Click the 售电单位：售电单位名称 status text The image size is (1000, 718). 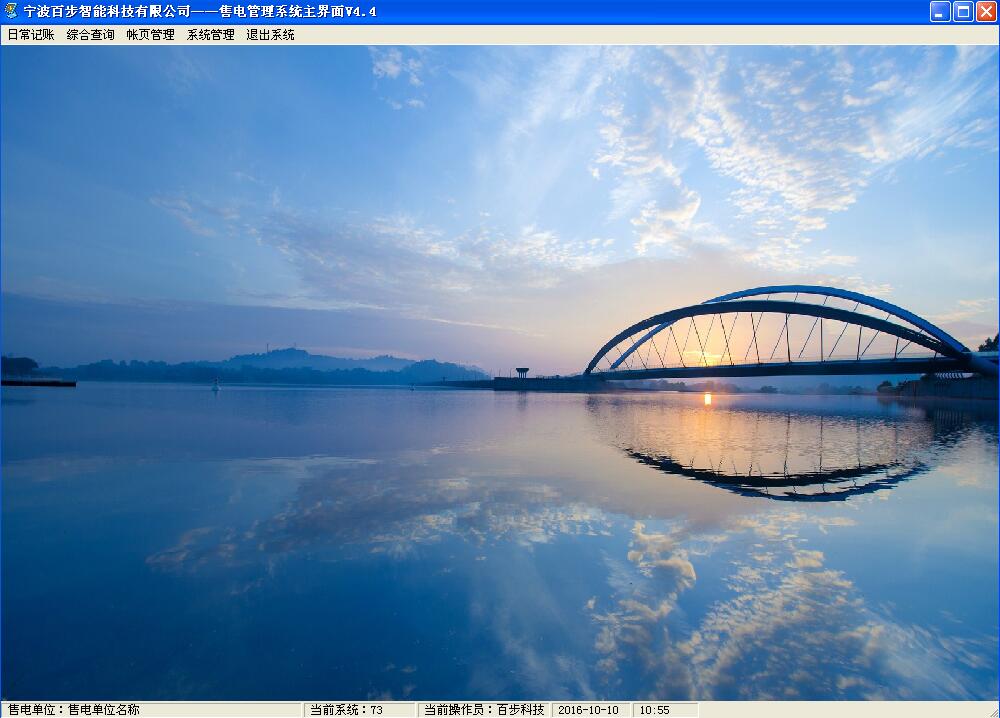tap(73, 710)
